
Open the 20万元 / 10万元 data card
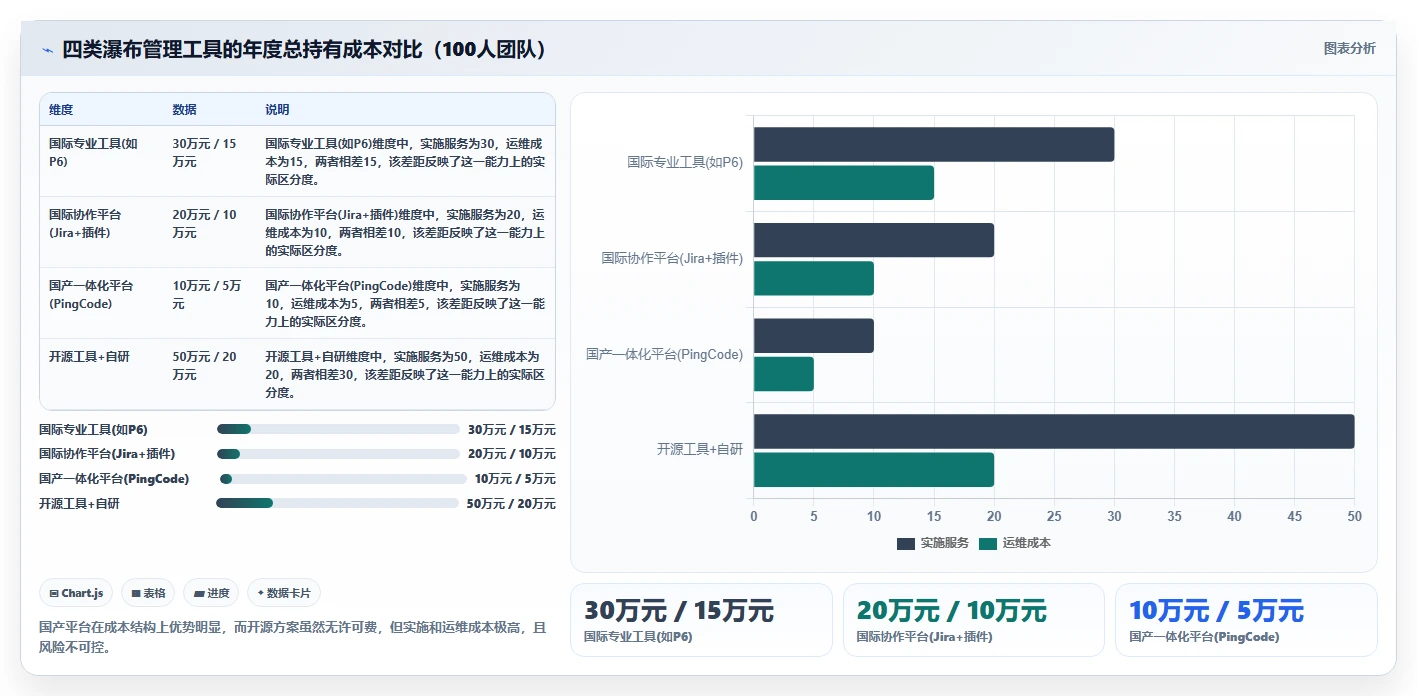[974, 620]
